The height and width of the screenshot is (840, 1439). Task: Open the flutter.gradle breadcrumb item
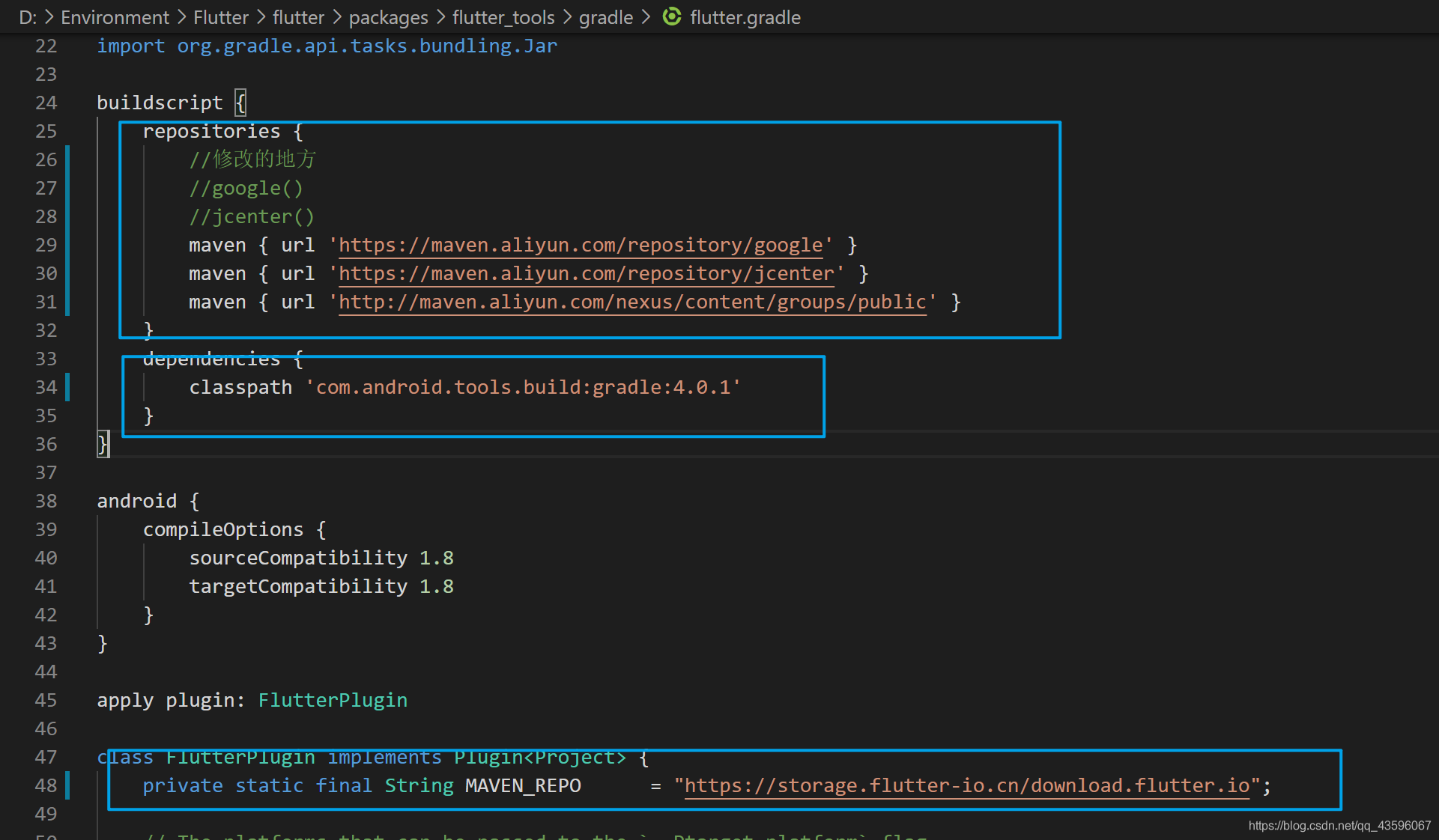(745, 17)
